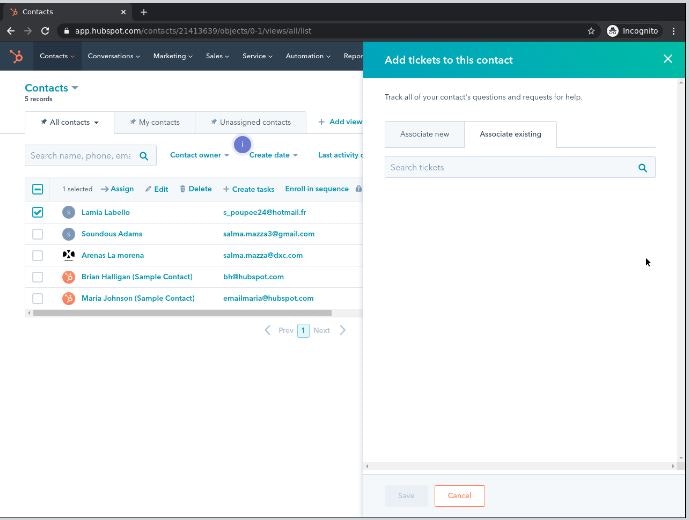This screenshot has width=689, height=520.
Task: Reload the page with refresh icon
Action: pos(45,31)
